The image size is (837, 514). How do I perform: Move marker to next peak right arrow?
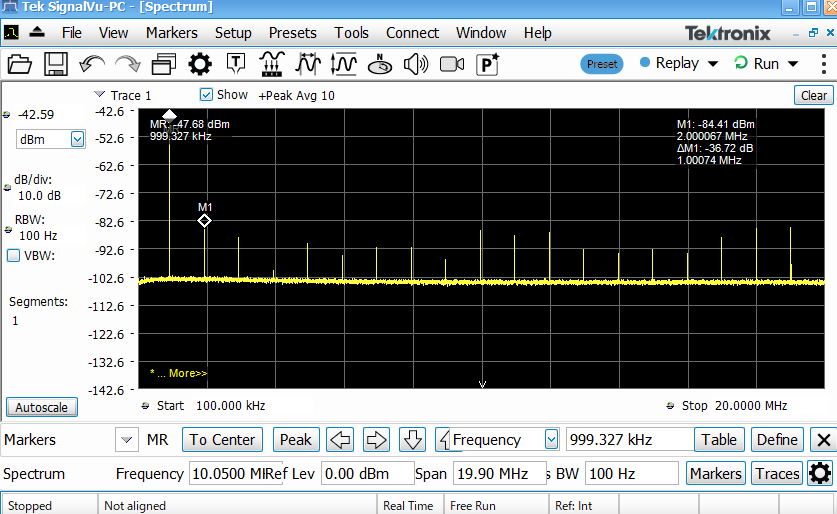[376, 440]
